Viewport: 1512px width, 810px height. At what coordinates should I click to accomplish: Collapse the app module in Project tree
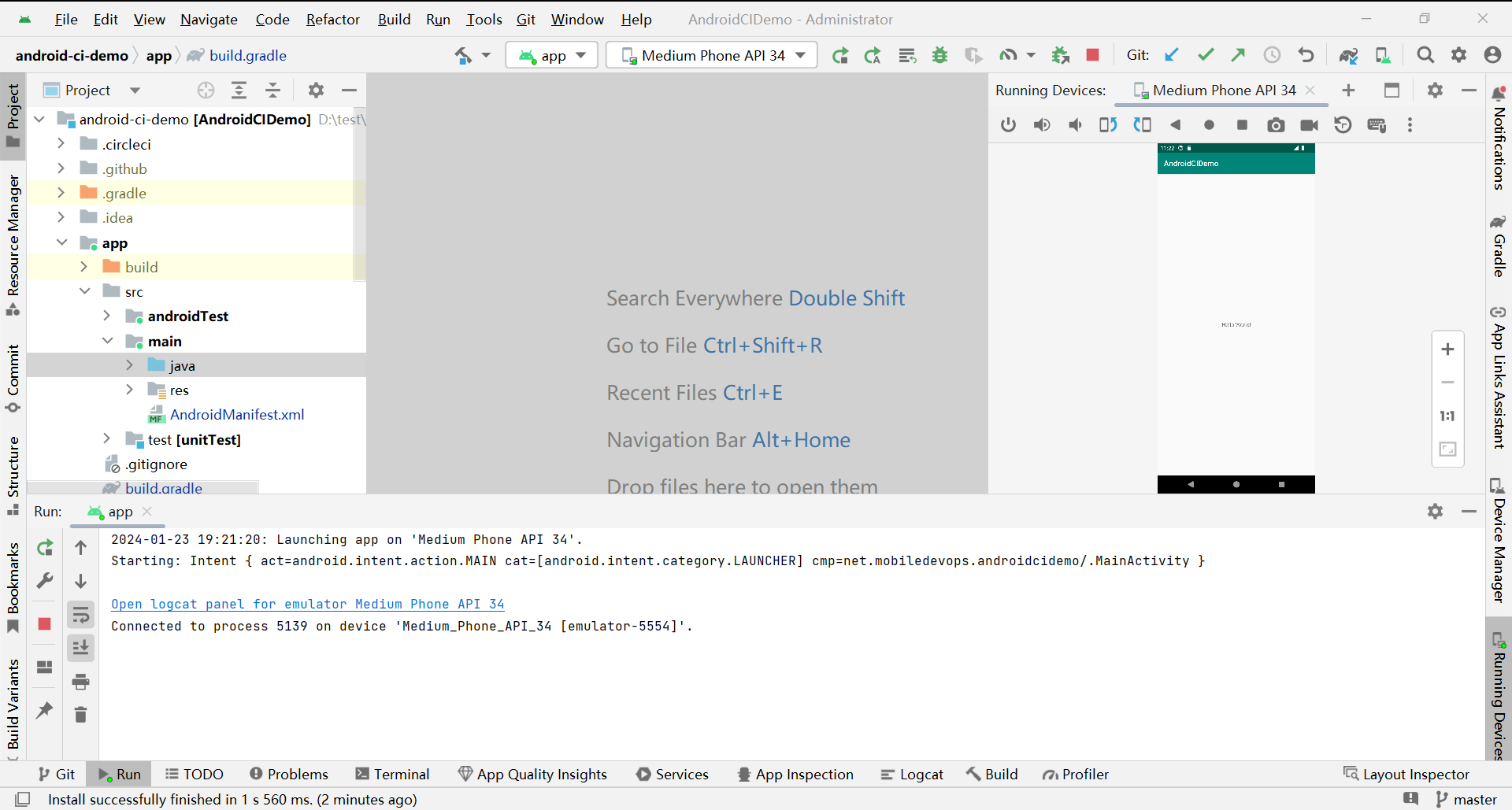[61, 242]
